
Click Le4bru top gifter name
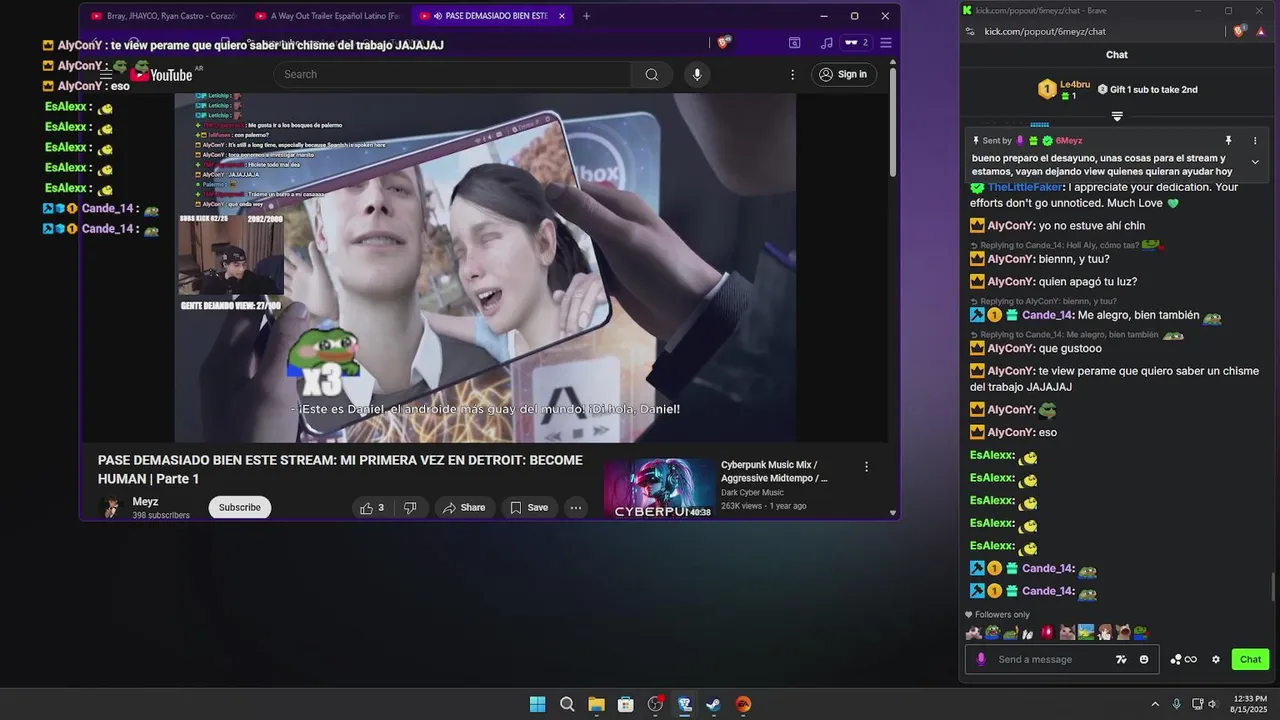tap(1075, 84)
